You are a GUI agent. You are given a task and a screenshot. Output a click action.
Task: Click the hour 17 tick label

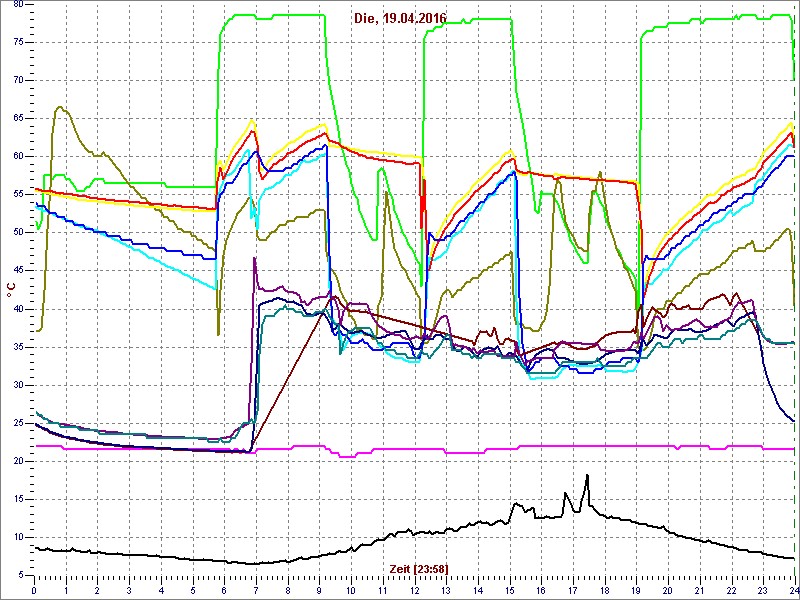(x=573, y=590)
